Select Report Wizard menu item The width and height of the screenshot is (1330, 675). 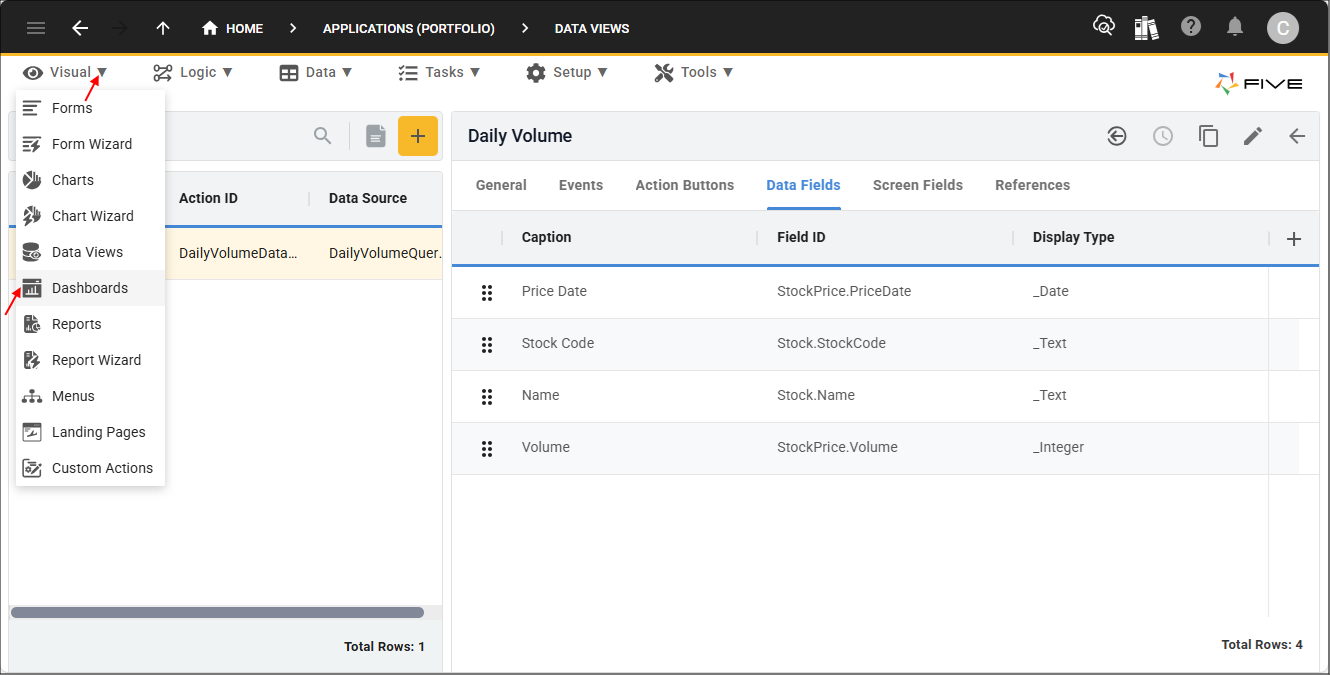tap(90, 360)
